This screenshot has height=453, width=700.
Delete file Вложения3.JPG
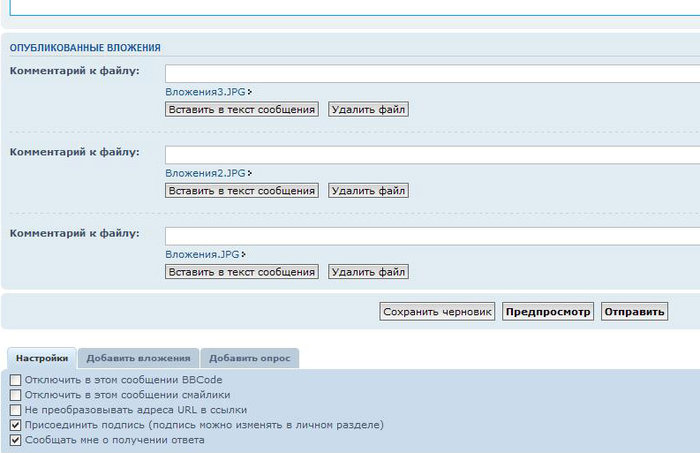[x=368, y=109]
